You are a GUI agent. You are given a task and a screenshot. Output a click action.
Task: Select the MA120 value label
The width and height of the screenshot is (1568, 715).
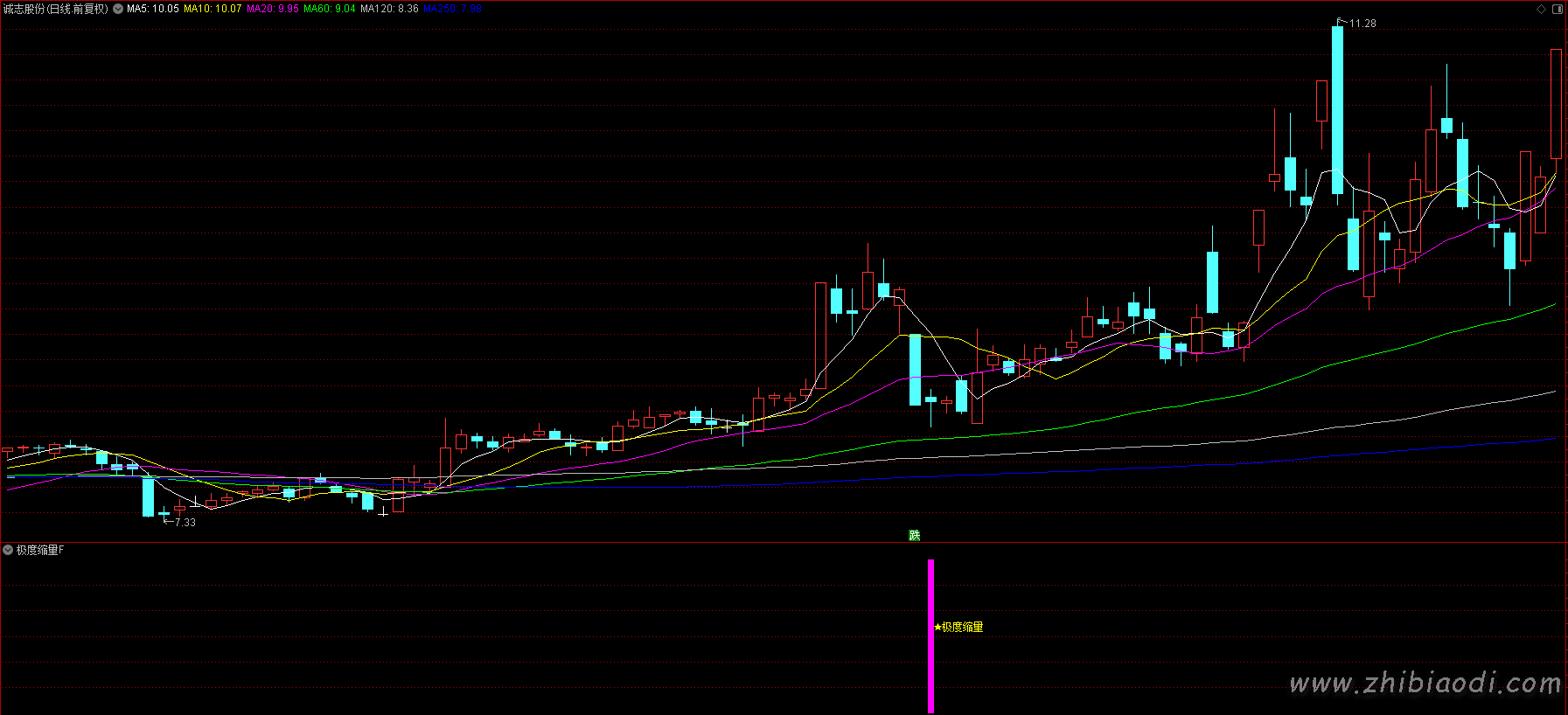pyautogui.click(x=389, y=9)
